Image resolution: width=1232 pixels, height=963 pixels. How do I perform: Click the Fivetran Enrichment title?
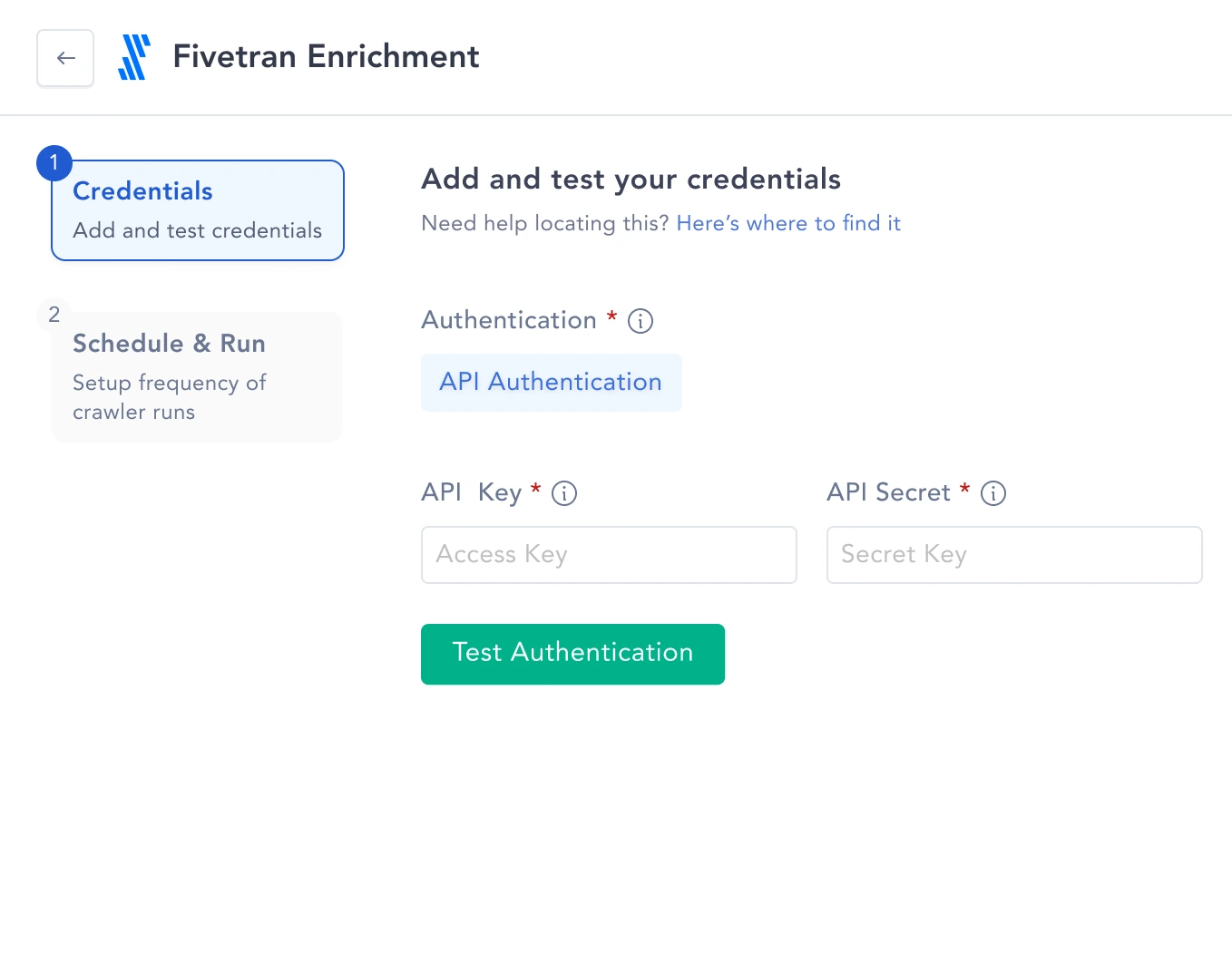(x=326, y=57)
